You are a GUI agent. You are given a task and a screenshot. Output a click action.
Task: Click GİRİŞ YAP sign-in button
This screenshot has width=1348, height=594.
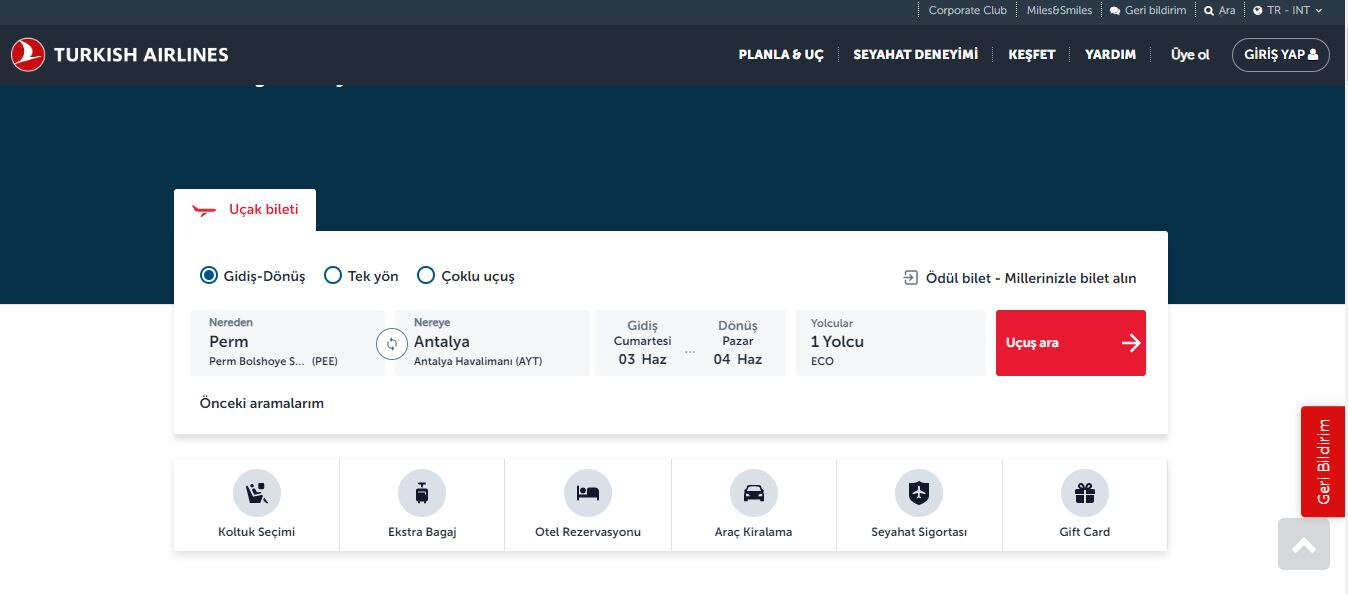coord(1280,55)
